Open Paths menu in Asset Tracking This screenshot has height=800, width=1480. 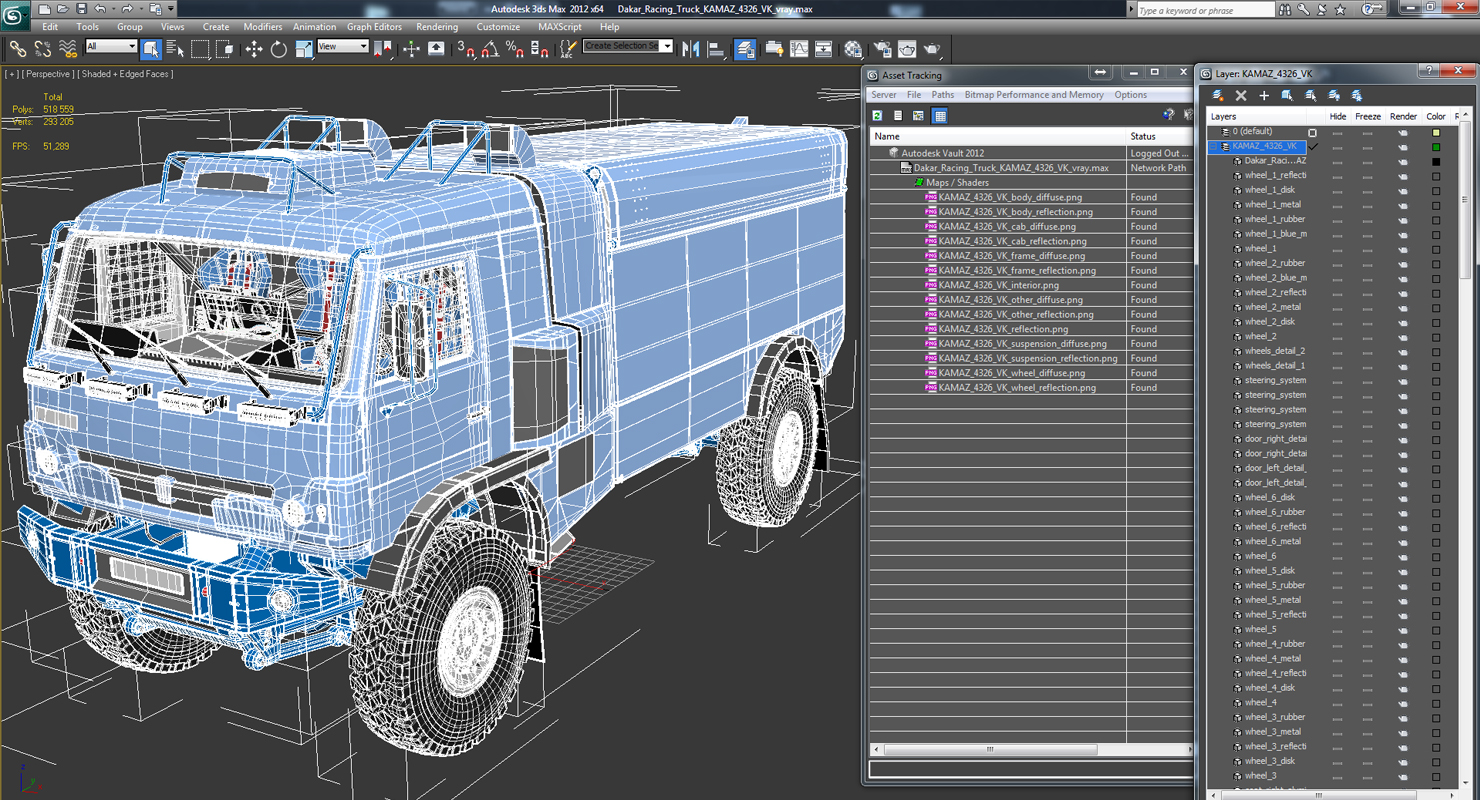click(943, 95)
